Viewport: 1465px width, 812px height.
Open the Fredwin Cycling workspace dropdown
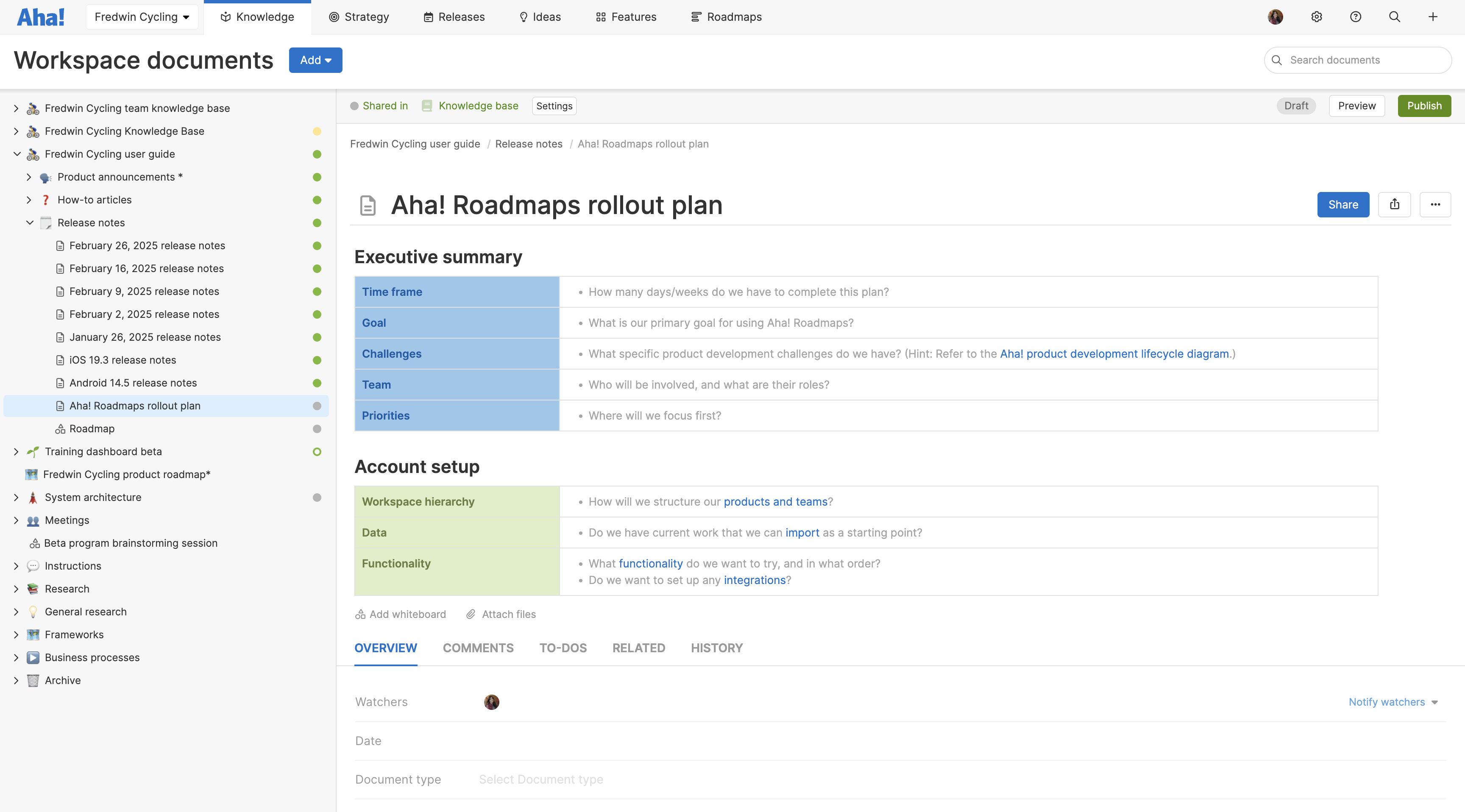[142, 17]
